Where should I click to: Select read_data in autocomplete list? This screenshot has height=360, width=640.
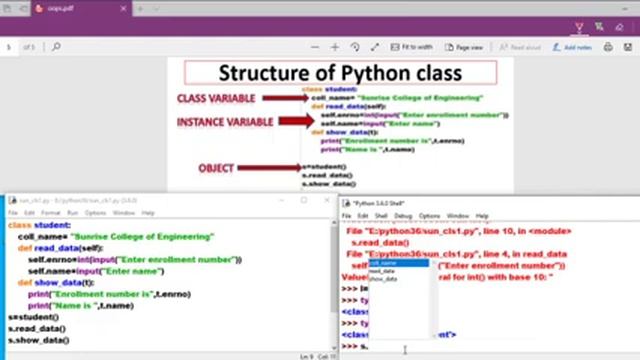[399, 271]
